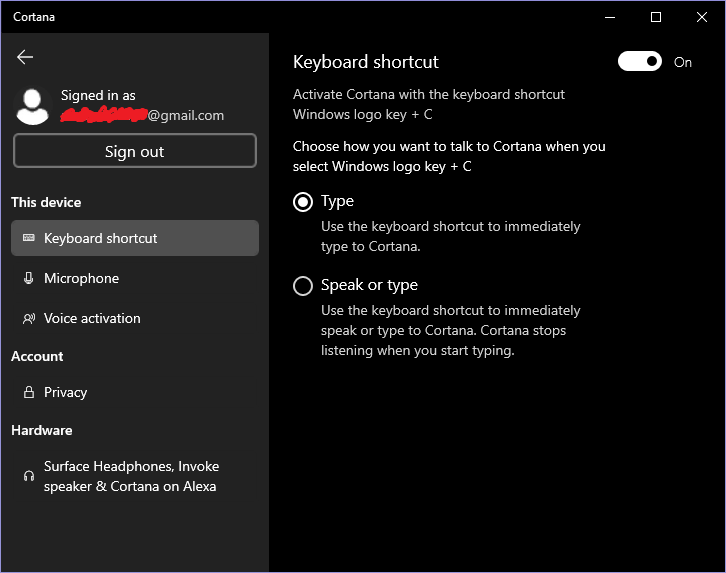Click the voice activation person icon
Viewport: 726px width, 573px height.
(x=29, y=318)
